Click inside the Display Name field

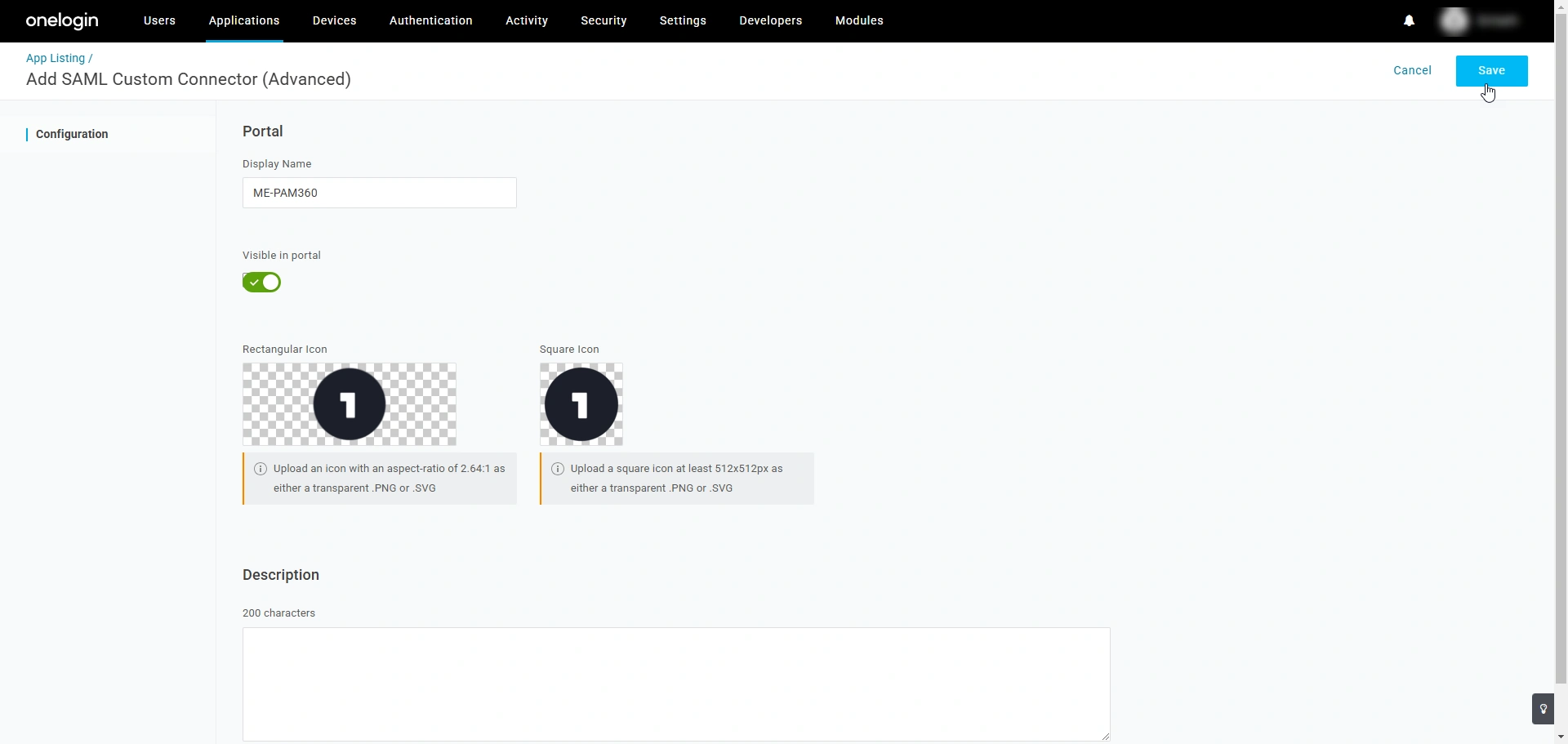pyautogui.click(x=379, y=193)
